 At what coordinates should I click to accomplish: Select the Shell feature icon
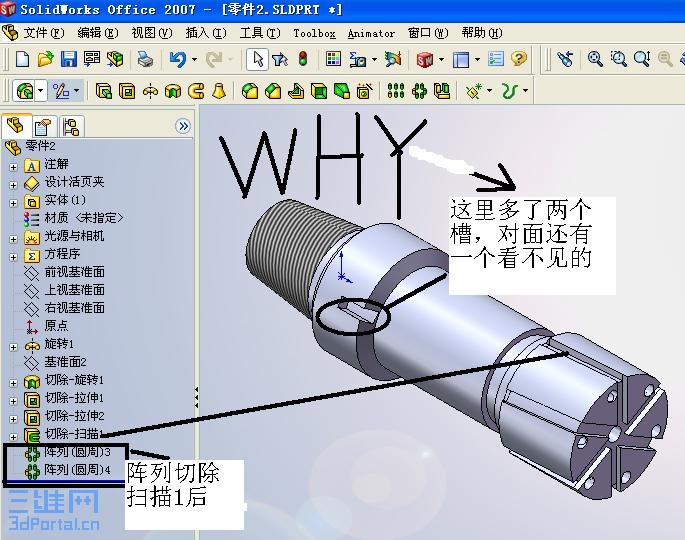pyautogui.click(x=319, y=91)
